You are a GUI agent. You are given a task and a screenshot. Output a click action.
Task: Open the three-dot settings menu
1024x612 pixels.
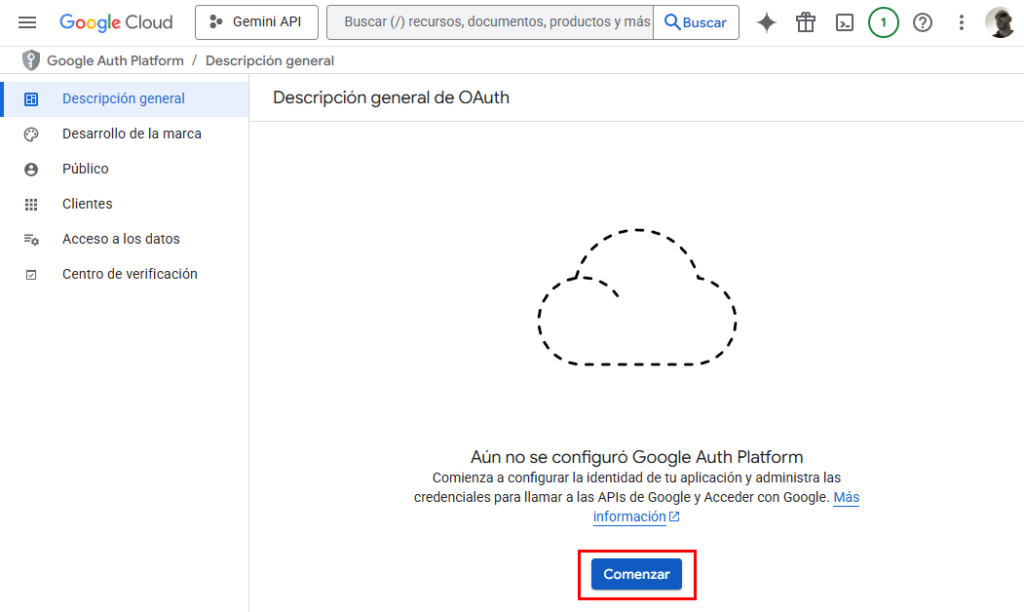click(961, 22)
